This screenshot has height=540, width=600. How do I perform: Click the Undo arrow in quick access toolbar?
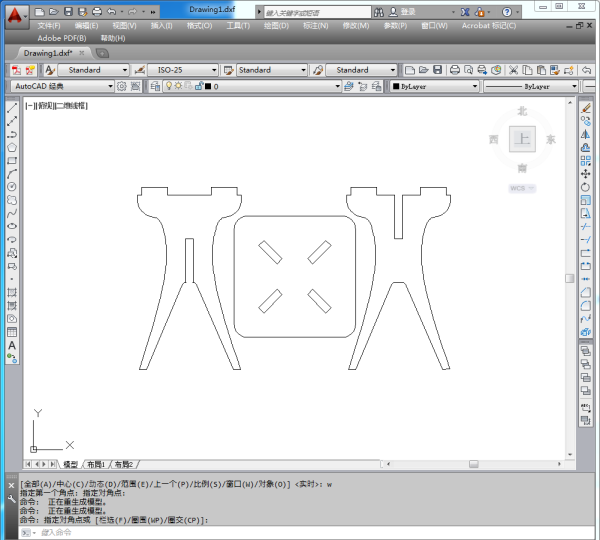(111, 11)
